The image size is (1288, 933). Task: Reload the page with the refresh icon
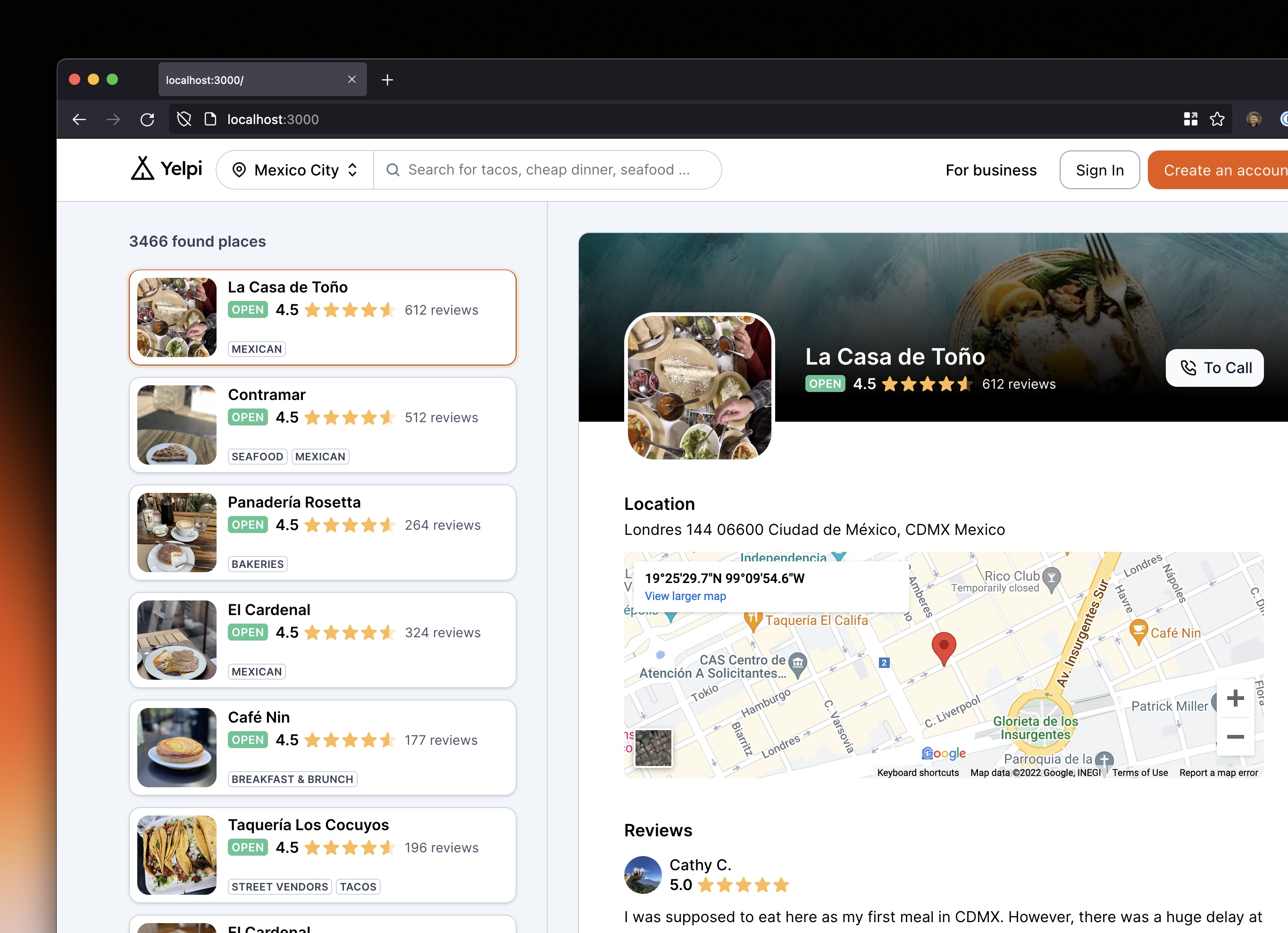tap(147, 119)
